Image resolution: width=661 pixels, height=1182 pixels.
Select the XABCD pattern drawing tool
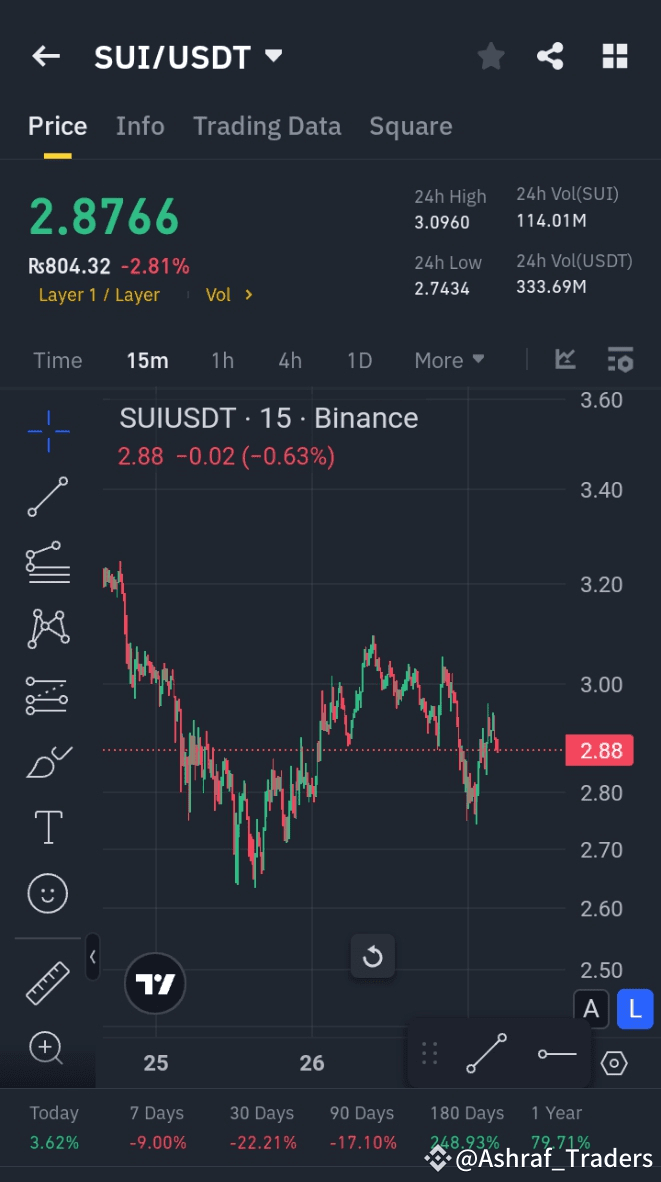coord(47,628)
